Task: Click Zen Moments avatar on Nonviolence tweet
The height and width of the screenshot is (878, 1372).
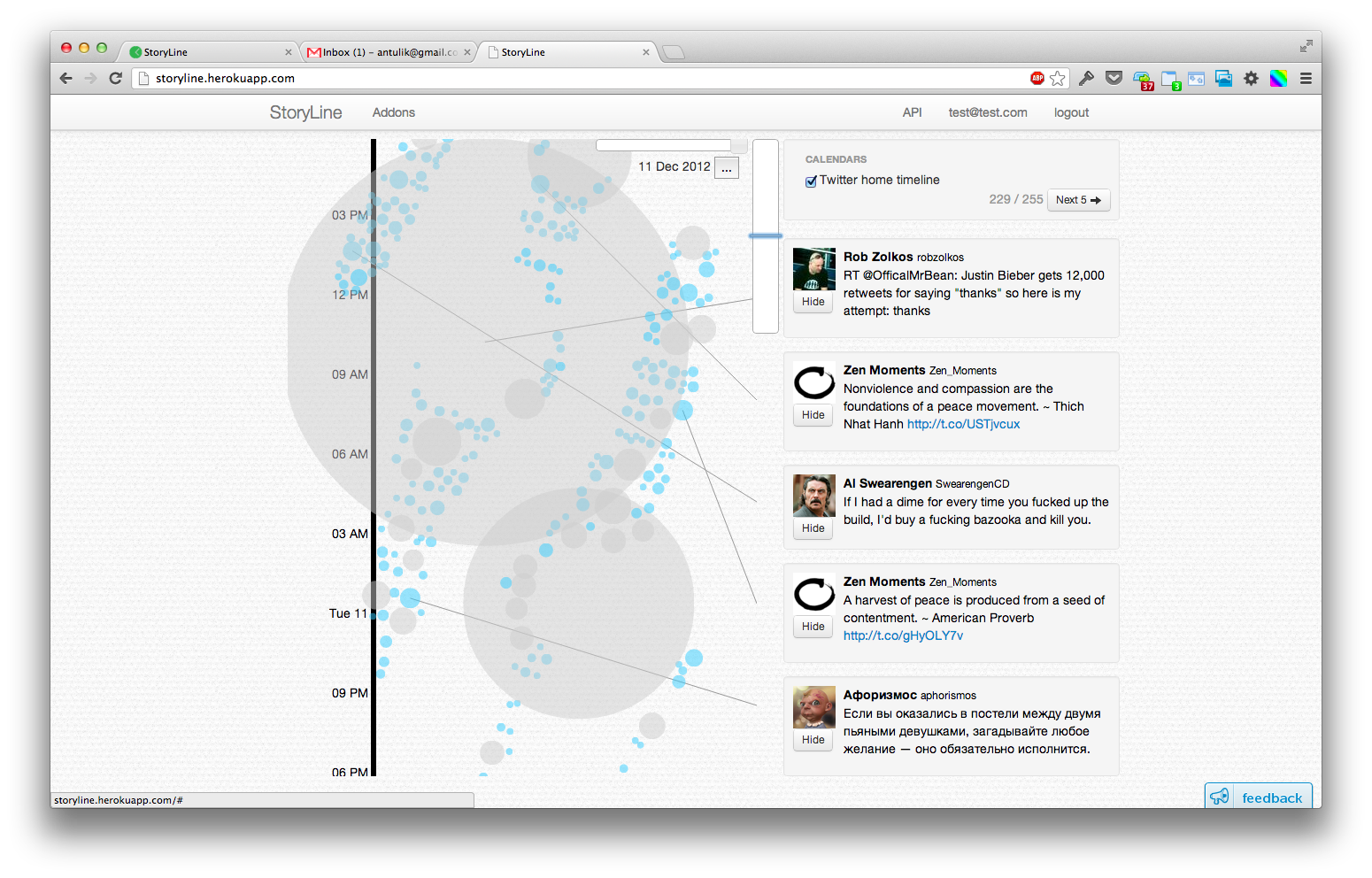Action: point(814,382)
